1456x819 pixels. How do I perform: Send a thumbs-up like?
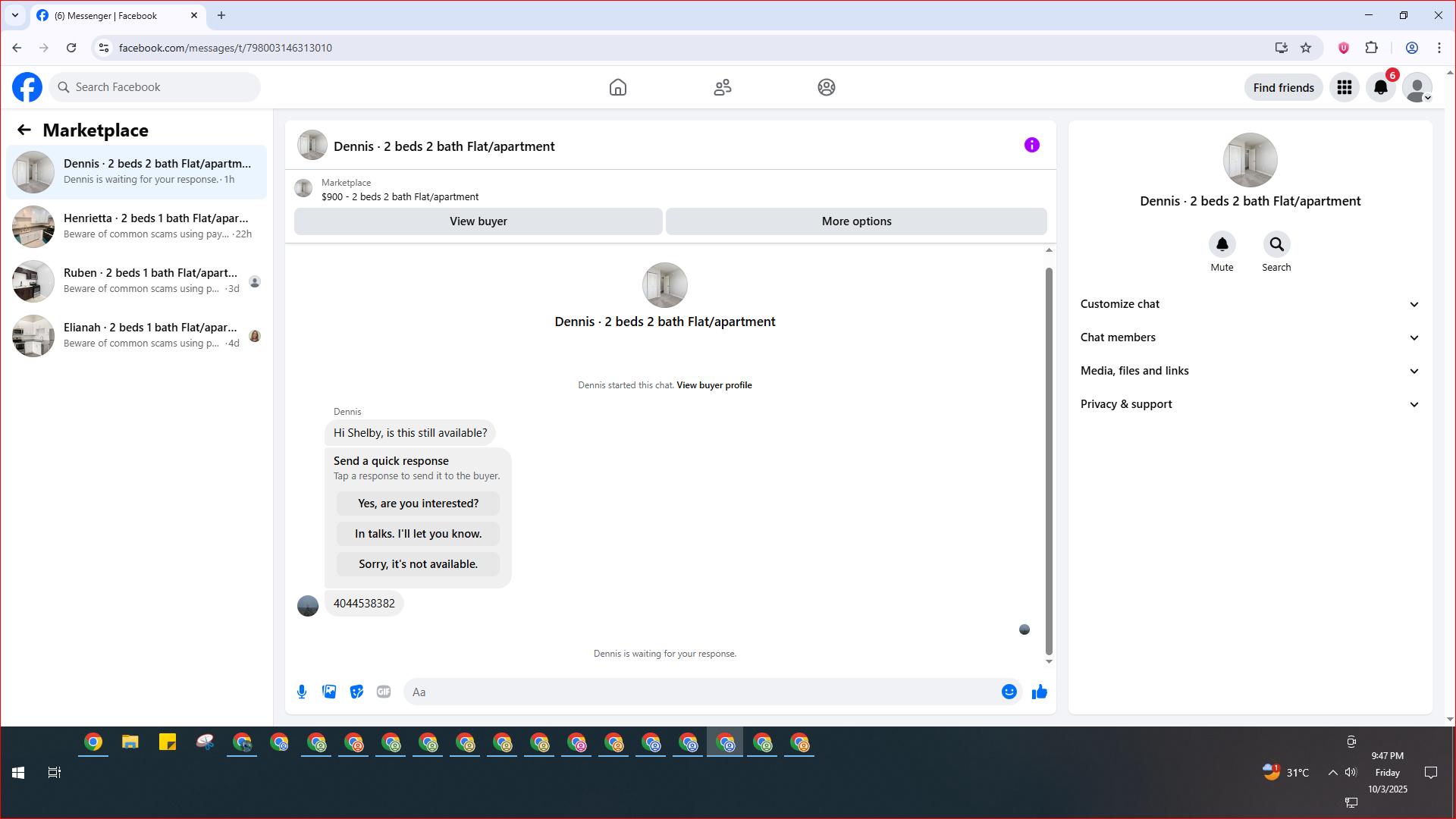coord(1040,692)
